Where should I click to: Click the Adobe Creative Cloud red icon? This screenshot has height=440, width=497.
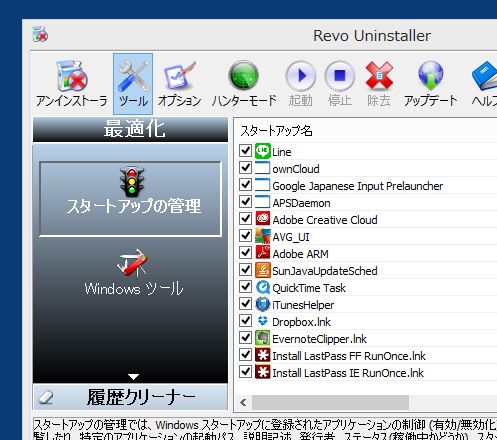coord(263,219)
